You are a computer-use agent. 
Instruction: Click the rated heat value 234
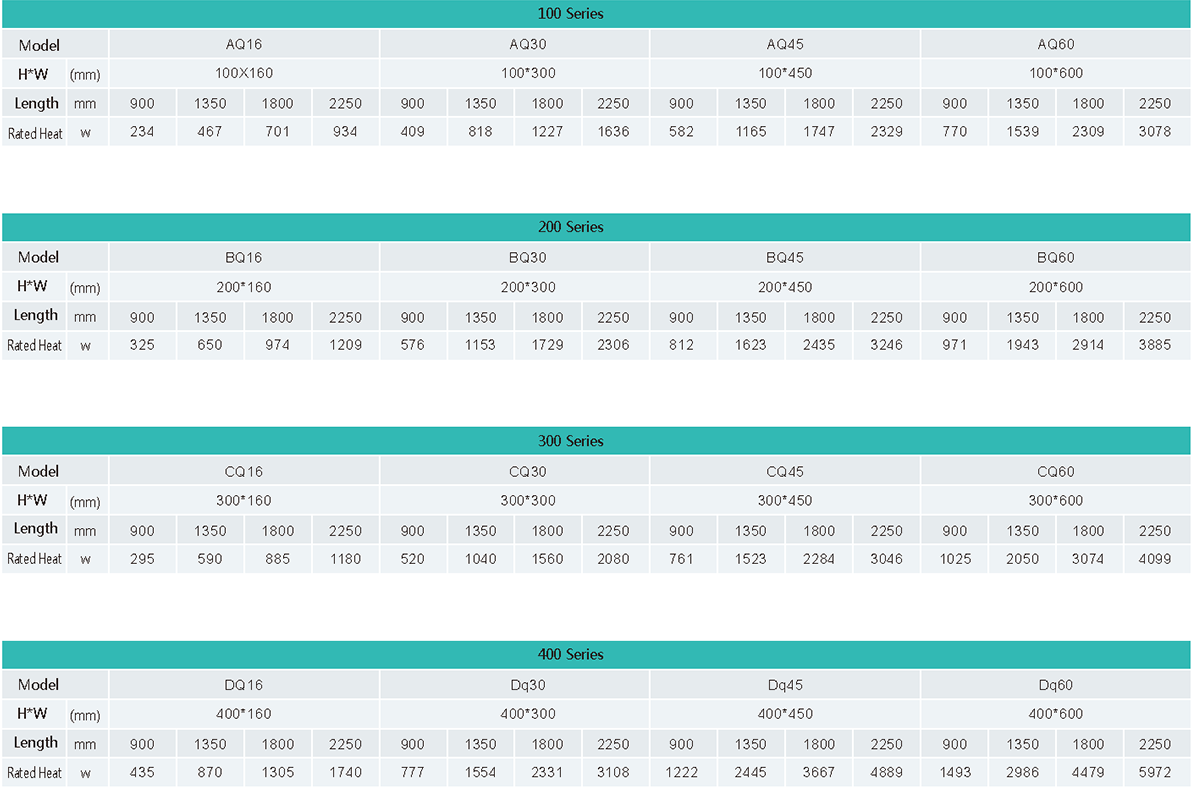pyautogui.click(x=142, y=131)
